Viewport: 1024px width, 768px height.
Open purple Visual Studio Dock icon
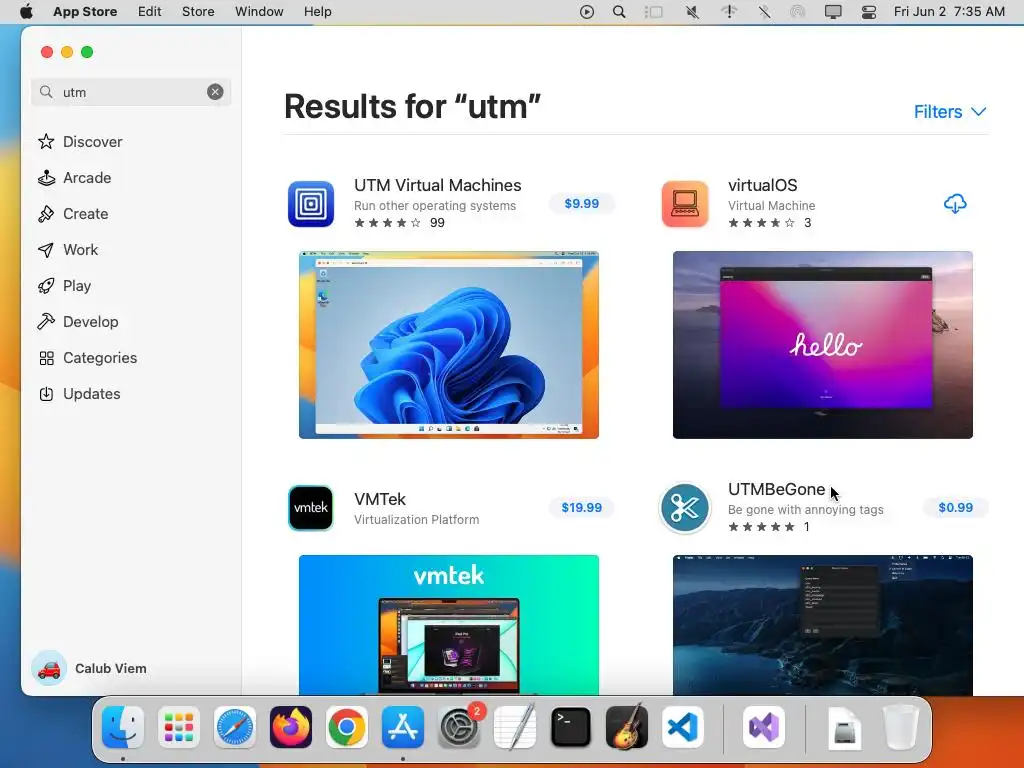click(x=764, y=727)
